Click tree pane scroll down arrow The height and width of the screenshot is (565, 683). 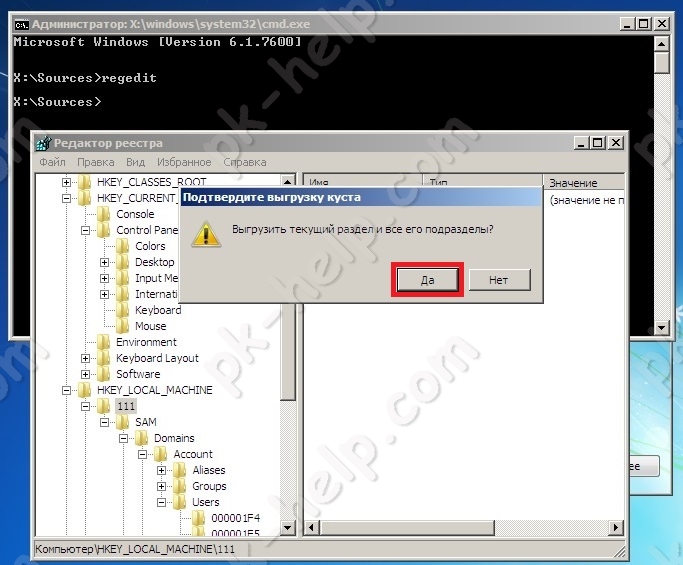pos(287,528)
